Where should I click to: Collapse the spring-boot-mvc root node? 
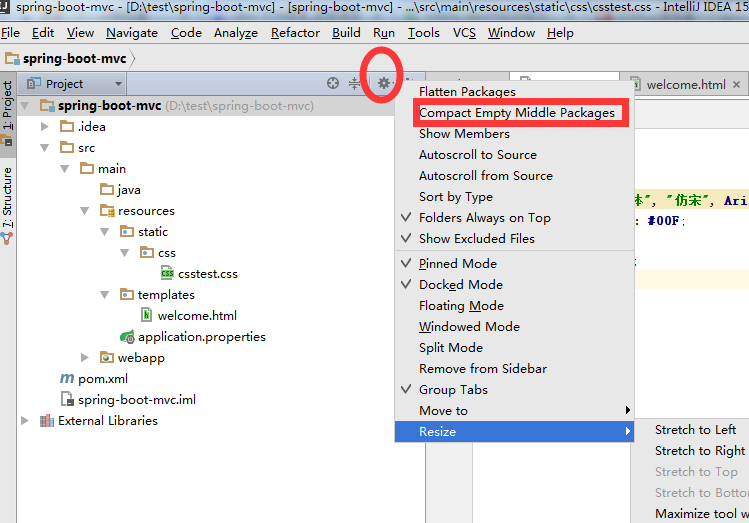coord(25,106)
